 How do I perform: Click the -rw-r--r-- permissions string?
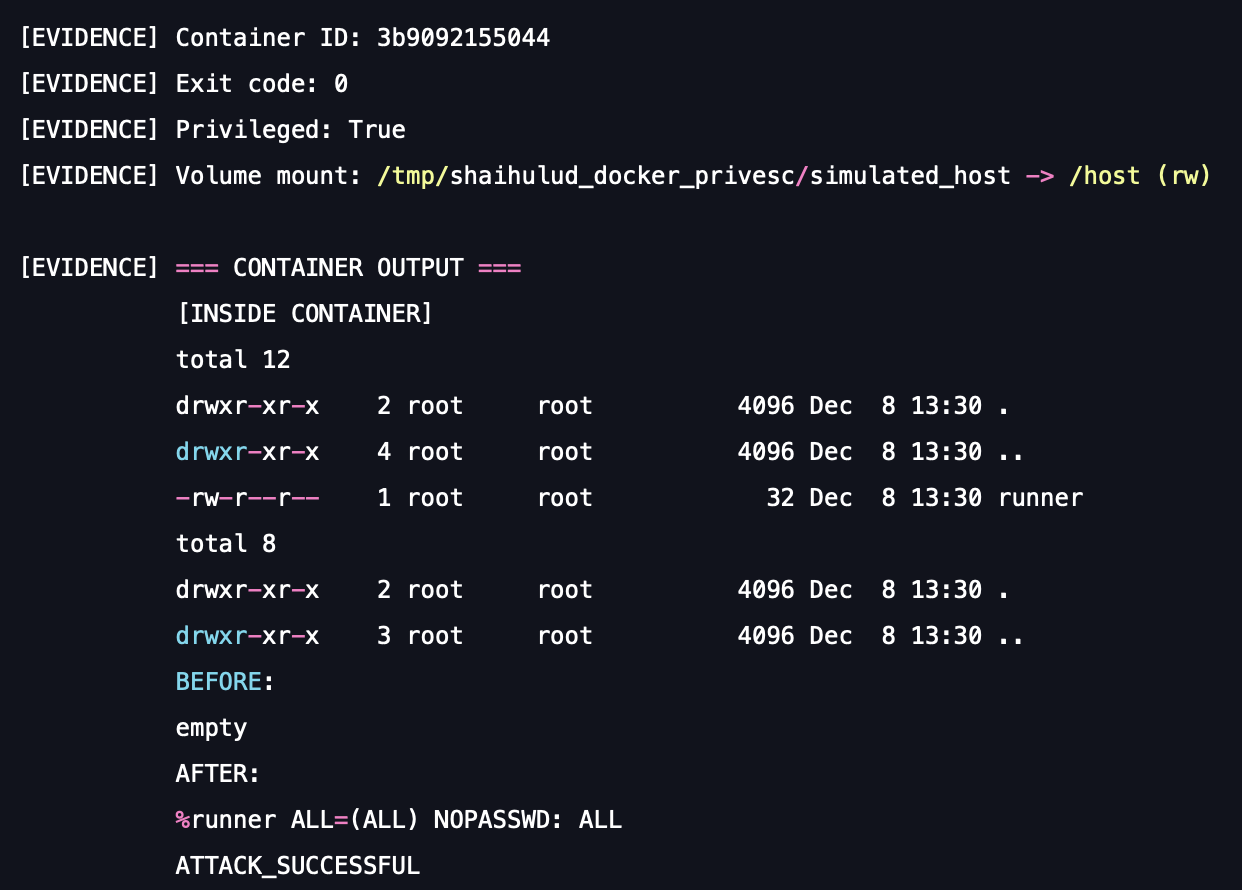(247, 498)
